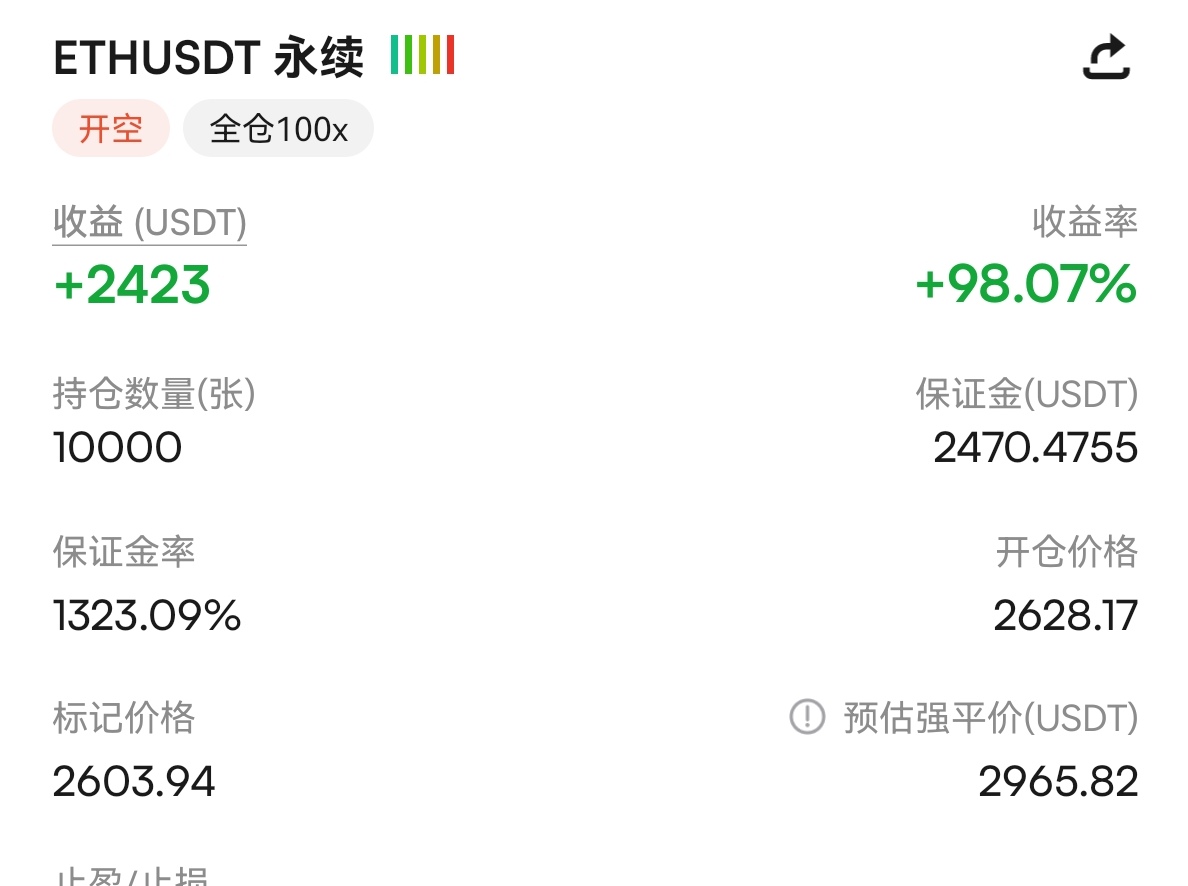Tap the 保证金(USDT) margin value 2470.4755
This screenshot has width=1188, height=886.
coord(1035,447)
